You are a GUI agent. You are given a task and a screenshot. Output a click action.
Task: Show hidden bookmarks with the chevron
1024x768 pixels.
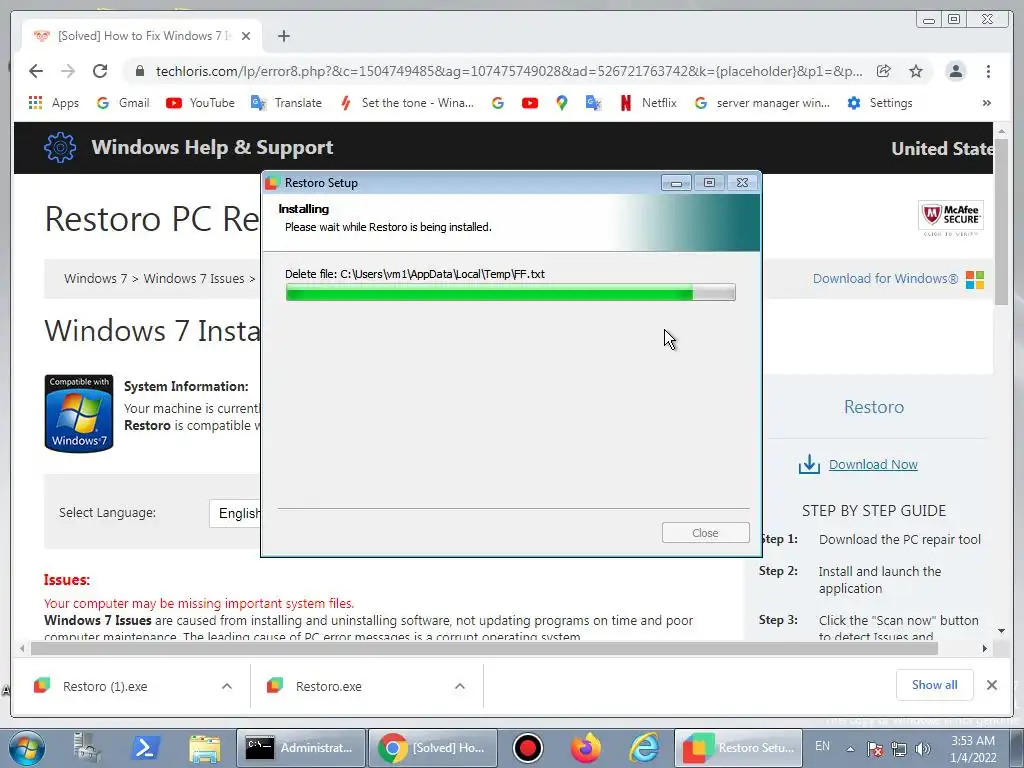click(x=986, y=103)
